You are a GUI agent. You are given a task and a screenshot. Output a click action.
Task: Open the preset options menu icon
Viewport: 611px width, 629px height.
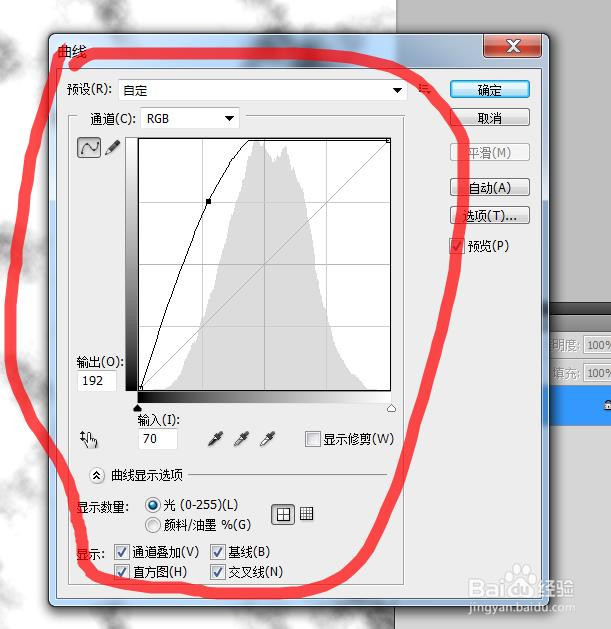point(424,88)
